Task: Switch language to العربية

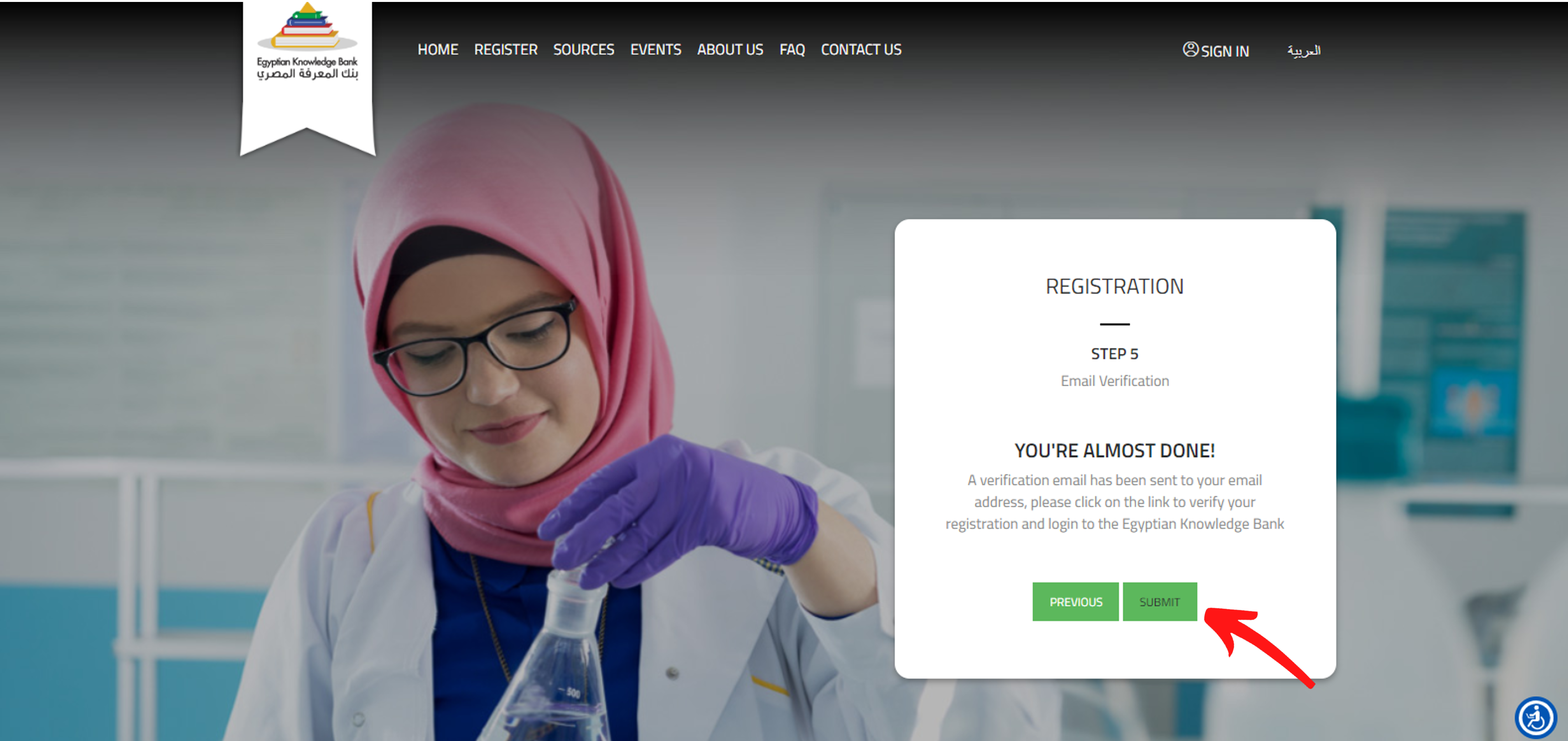Action: point(1303,51)
